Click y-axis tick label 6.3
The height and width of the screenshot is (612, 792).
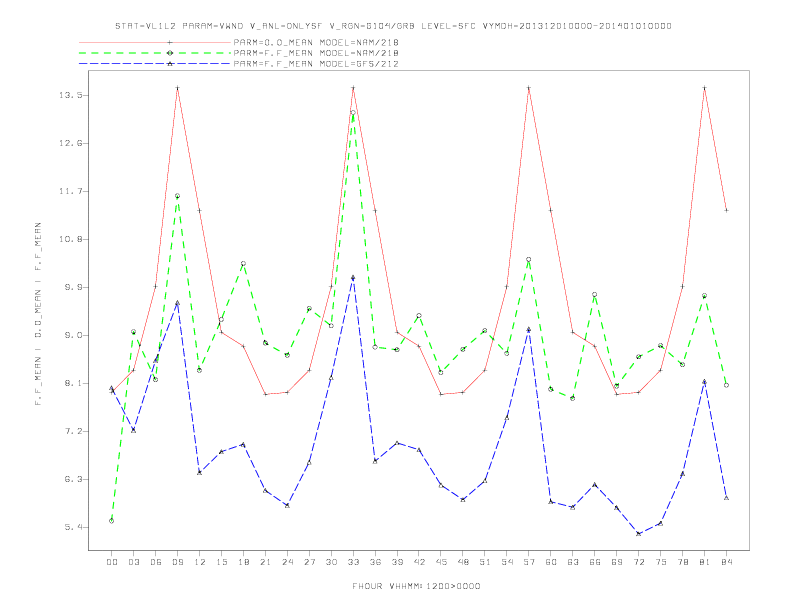pos(74,479)
